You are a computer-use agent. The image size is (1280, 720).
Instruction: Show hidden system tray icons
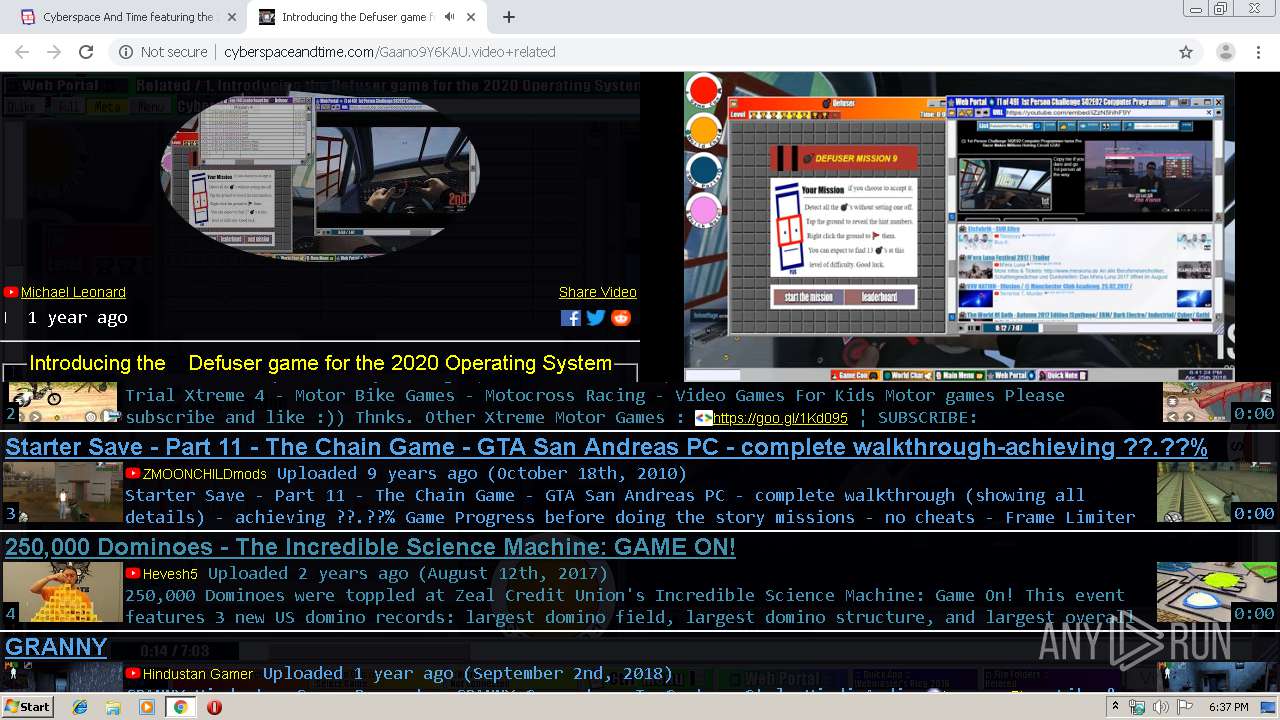coord(1116,707)
